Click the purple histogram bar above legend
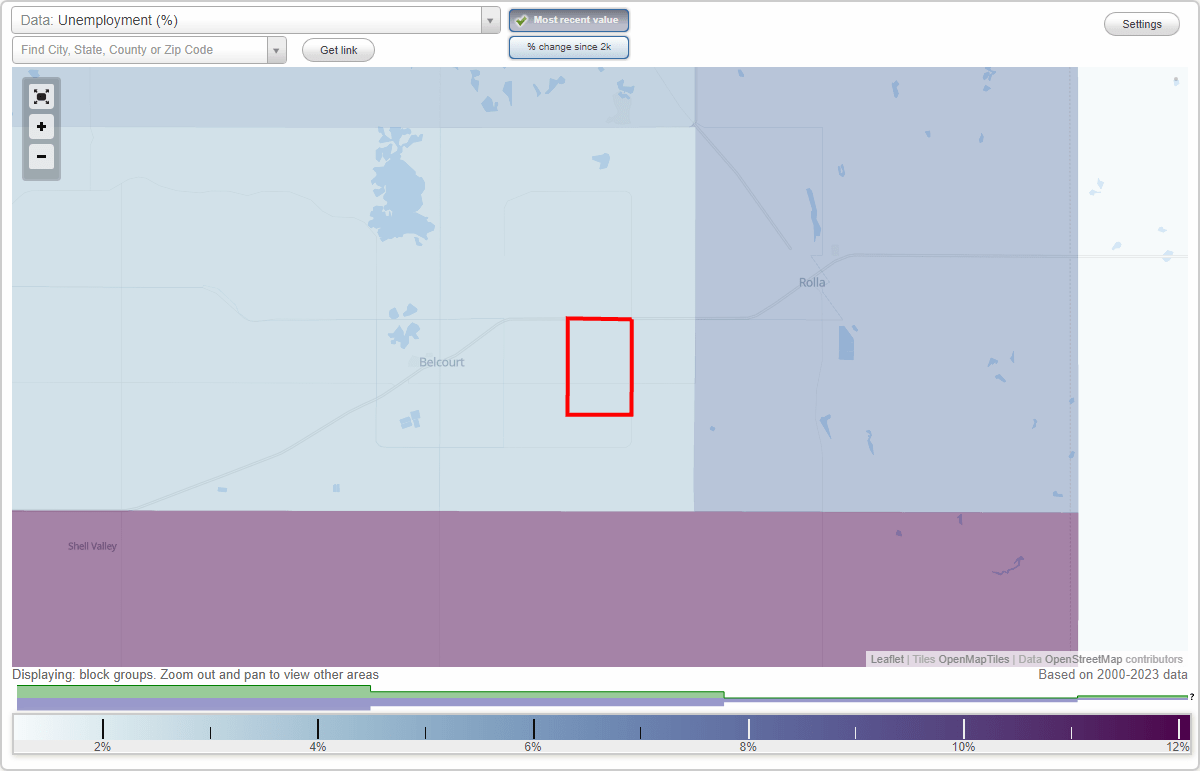Image resolution: width=1200 pixels, height=771 pixels. coord(193,704)
